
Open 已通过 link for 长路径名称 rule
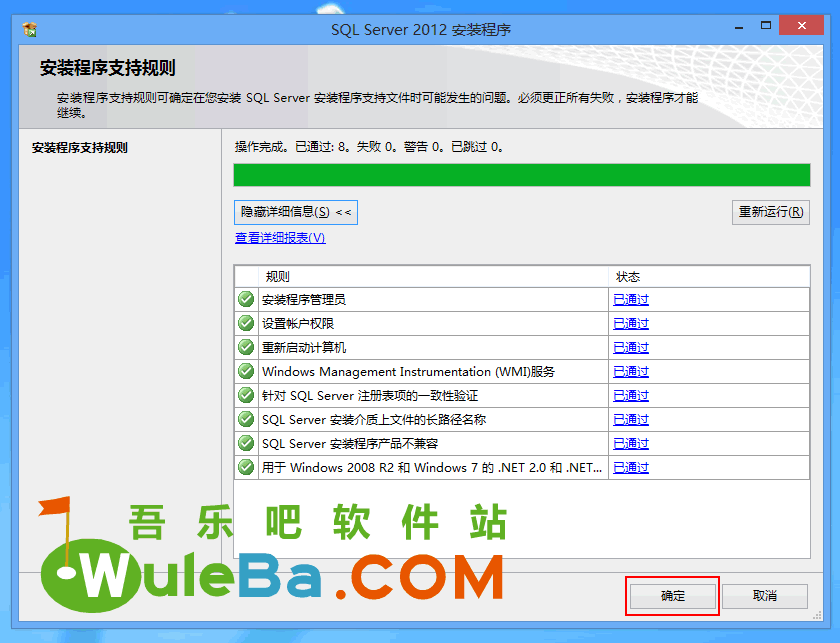click(631, 420)
